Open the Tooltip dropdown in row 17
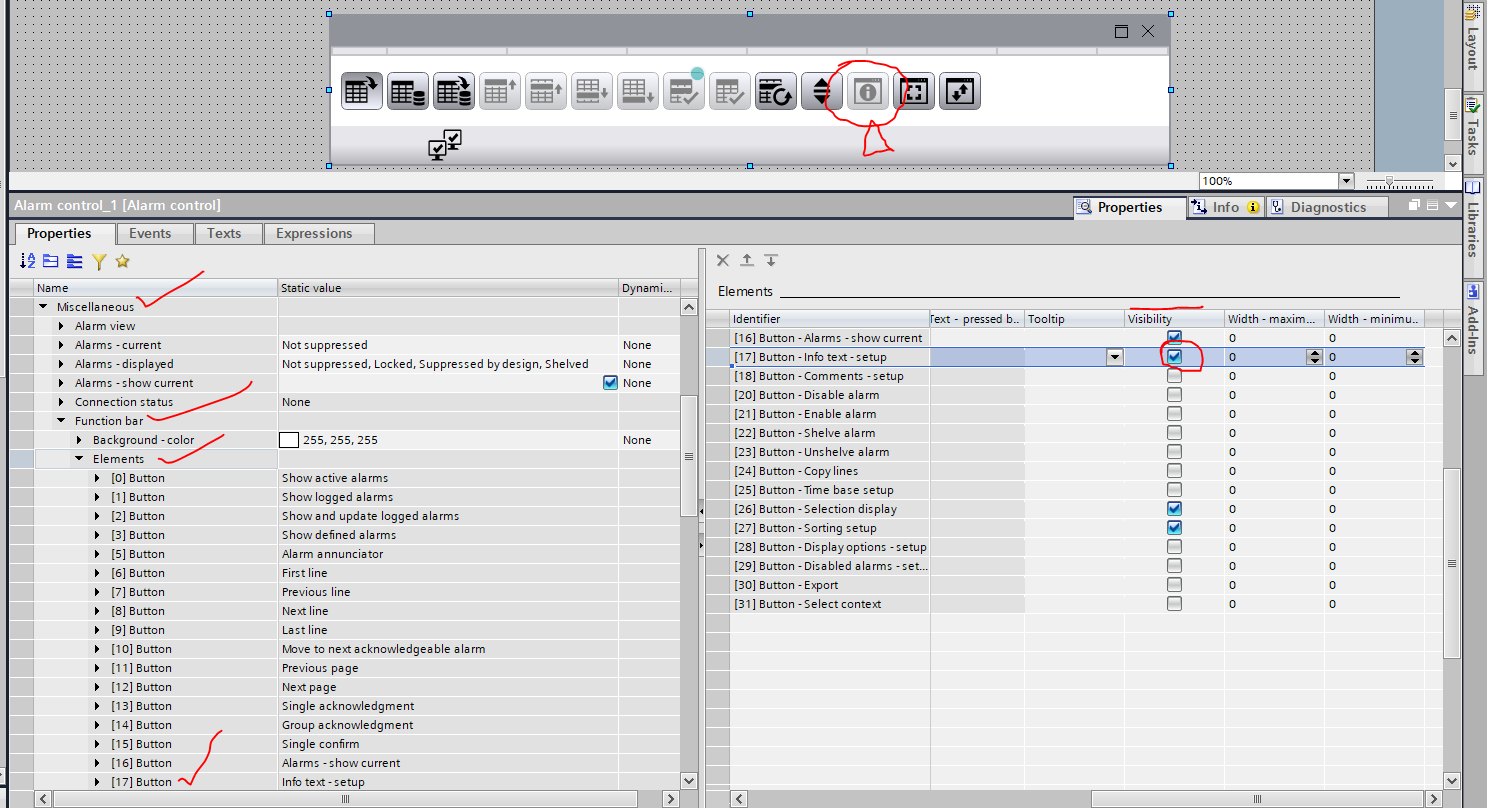1487x808 pixels. 1113,357
